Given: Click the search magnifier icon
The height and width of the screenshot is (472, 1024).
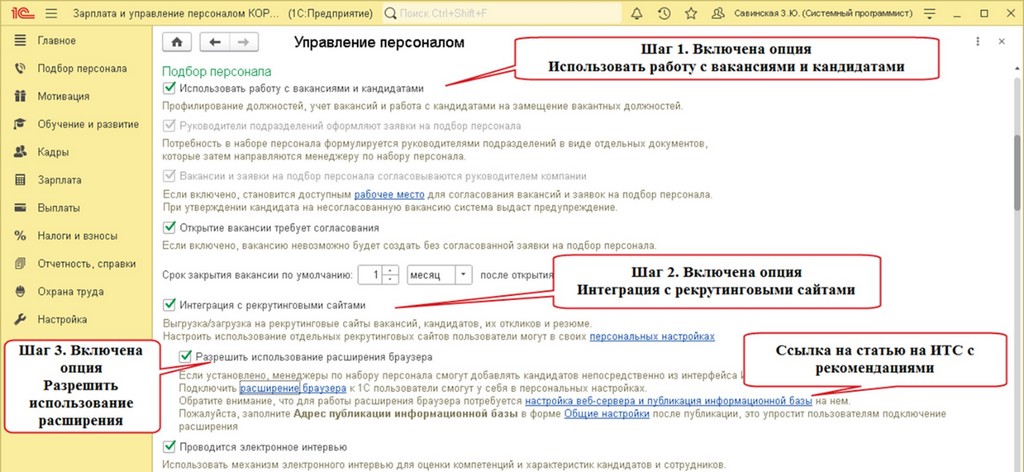Looking at the screenshot, I should point(390,14).
